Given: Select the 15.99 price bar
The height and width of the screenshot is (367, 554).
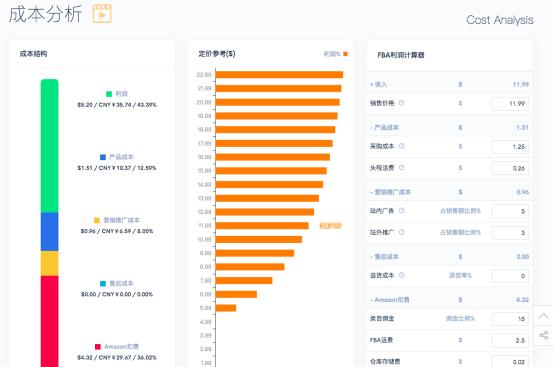Looking at the screenshot, I should [271, 171].
